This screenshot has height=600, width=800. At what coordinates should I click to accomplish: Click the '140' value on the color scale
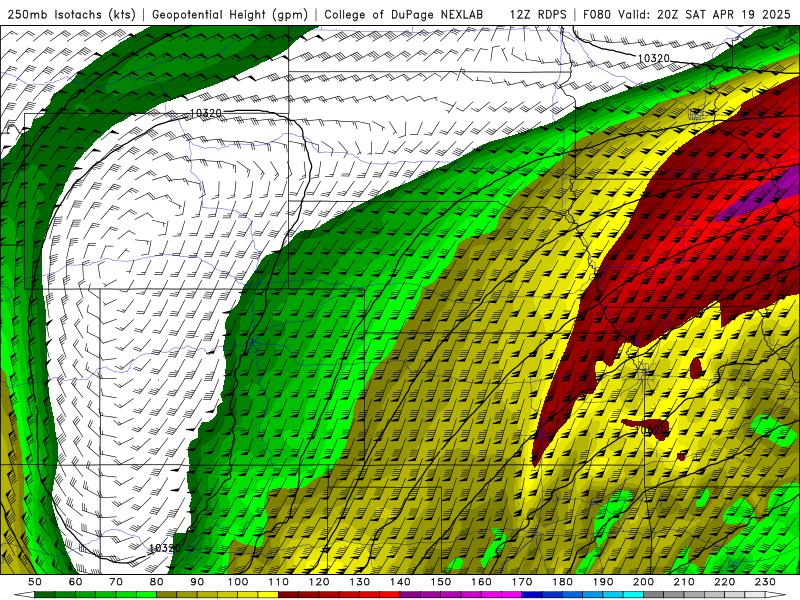click(x=400, y=582)
